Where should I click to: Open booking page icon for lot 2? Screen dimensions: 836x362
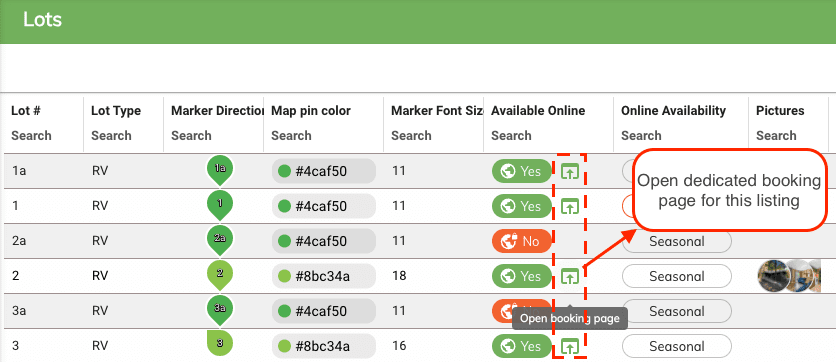click(x=570, y=276)
